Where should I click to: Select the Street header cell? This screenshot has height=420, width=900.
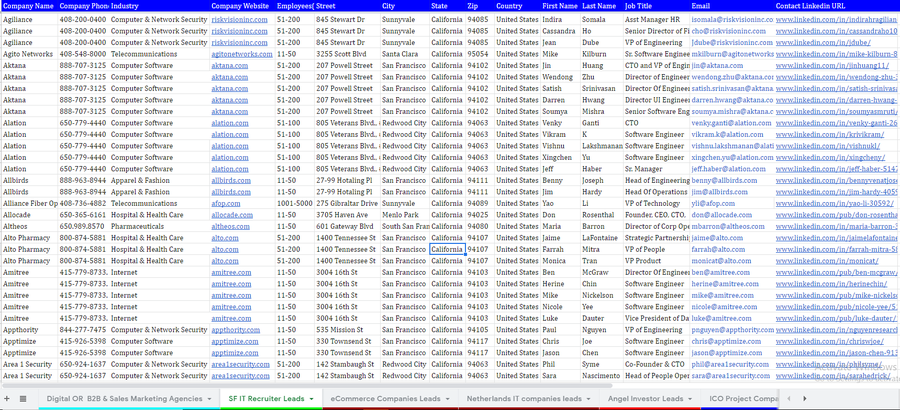[x=347, y=6]
